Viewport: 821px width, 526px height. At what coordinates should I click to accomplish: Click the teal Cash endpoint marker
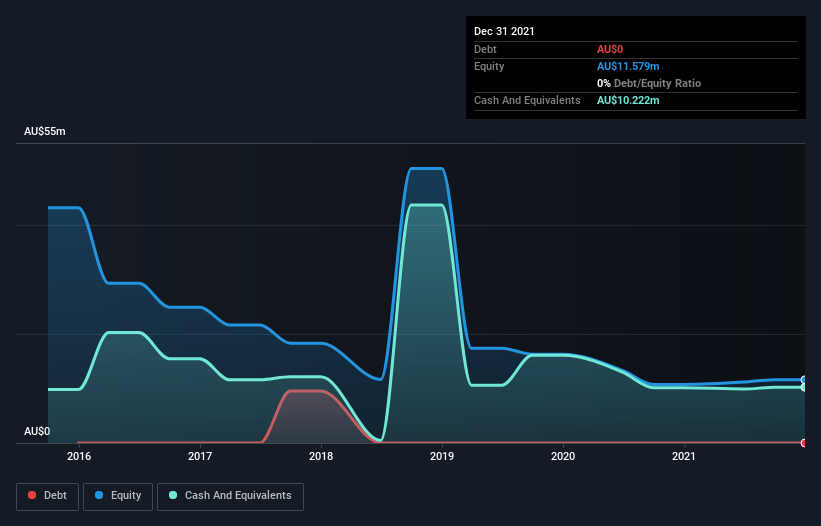[x=804, y=387]
